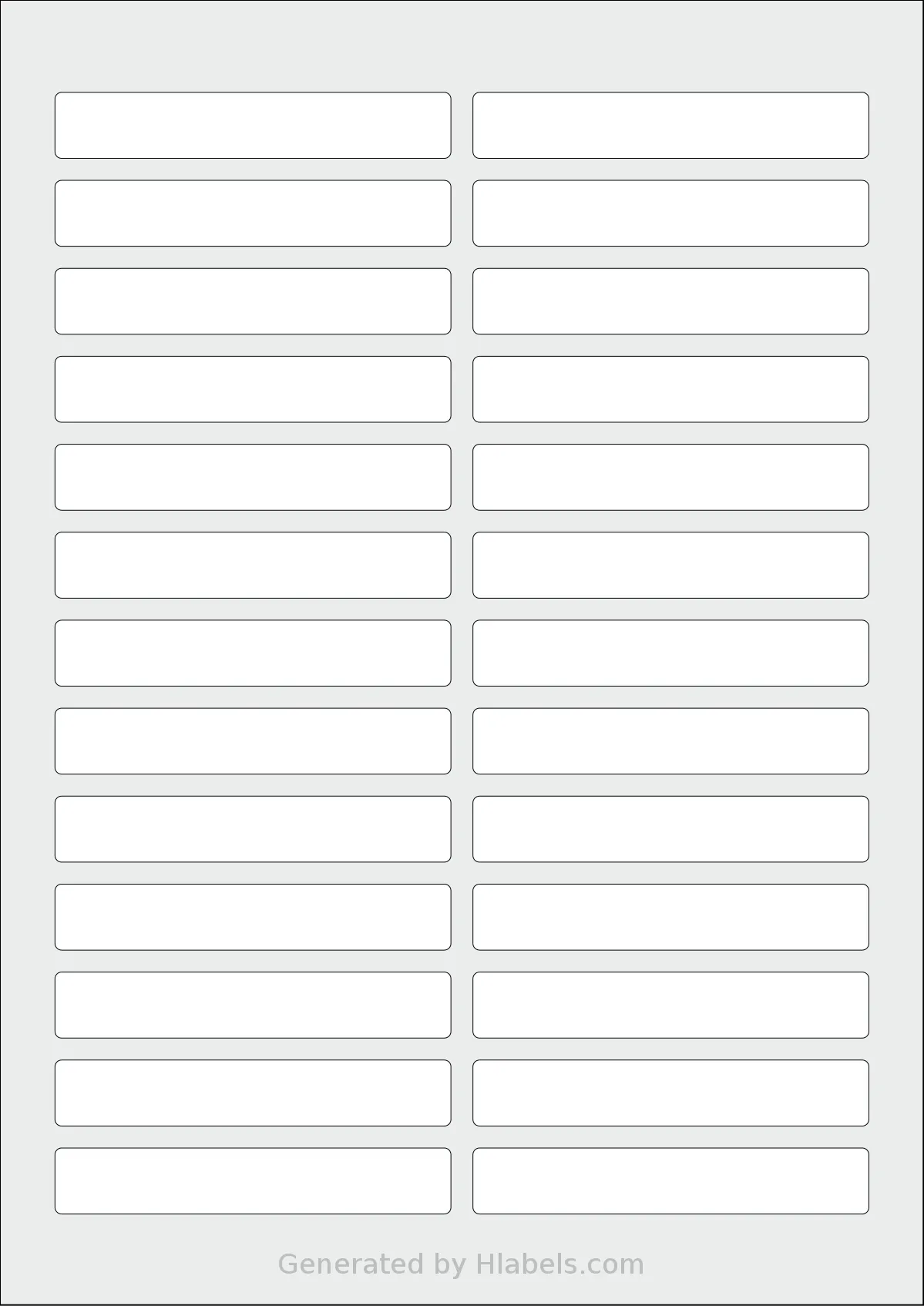Select the bottom-right label in last row
Screen dimensions: 924x1306
[670, 1180]
